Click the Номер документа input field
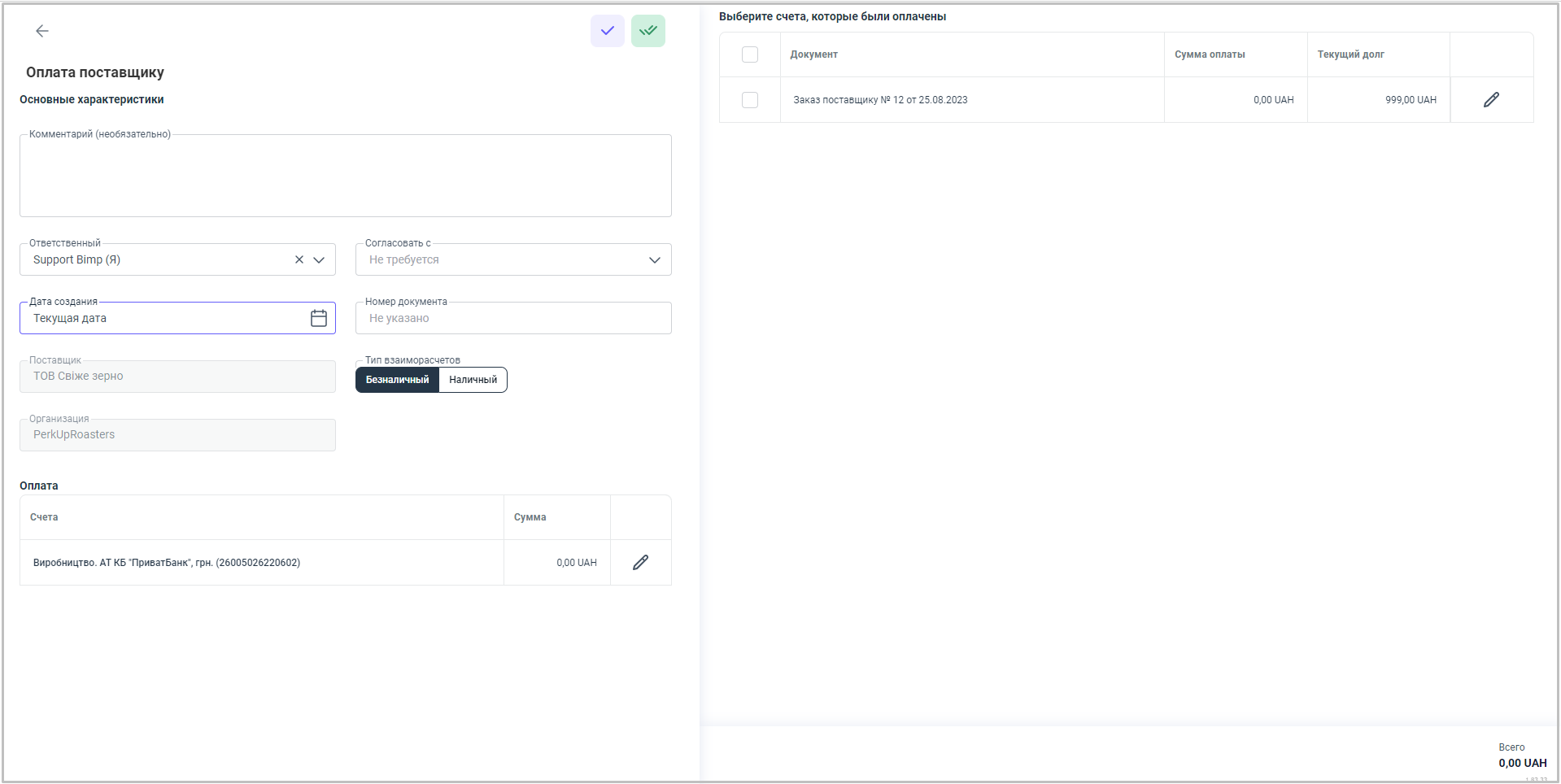Viewport: 1561px width, 784px height. point(512,318)
